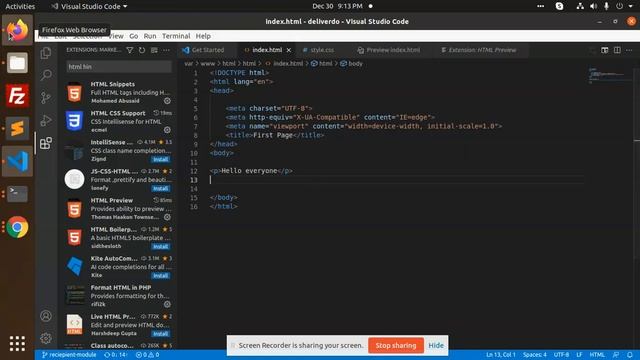Open HTML Snippets extension entry
Viewport: 640px width, 360px height.
point(118,92)
